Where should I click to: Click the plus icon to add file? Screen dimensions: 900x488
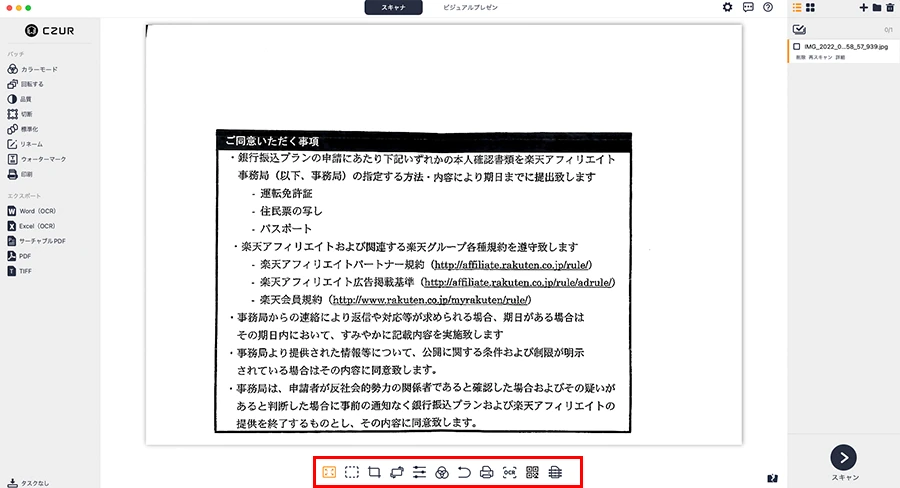point(863,7)
